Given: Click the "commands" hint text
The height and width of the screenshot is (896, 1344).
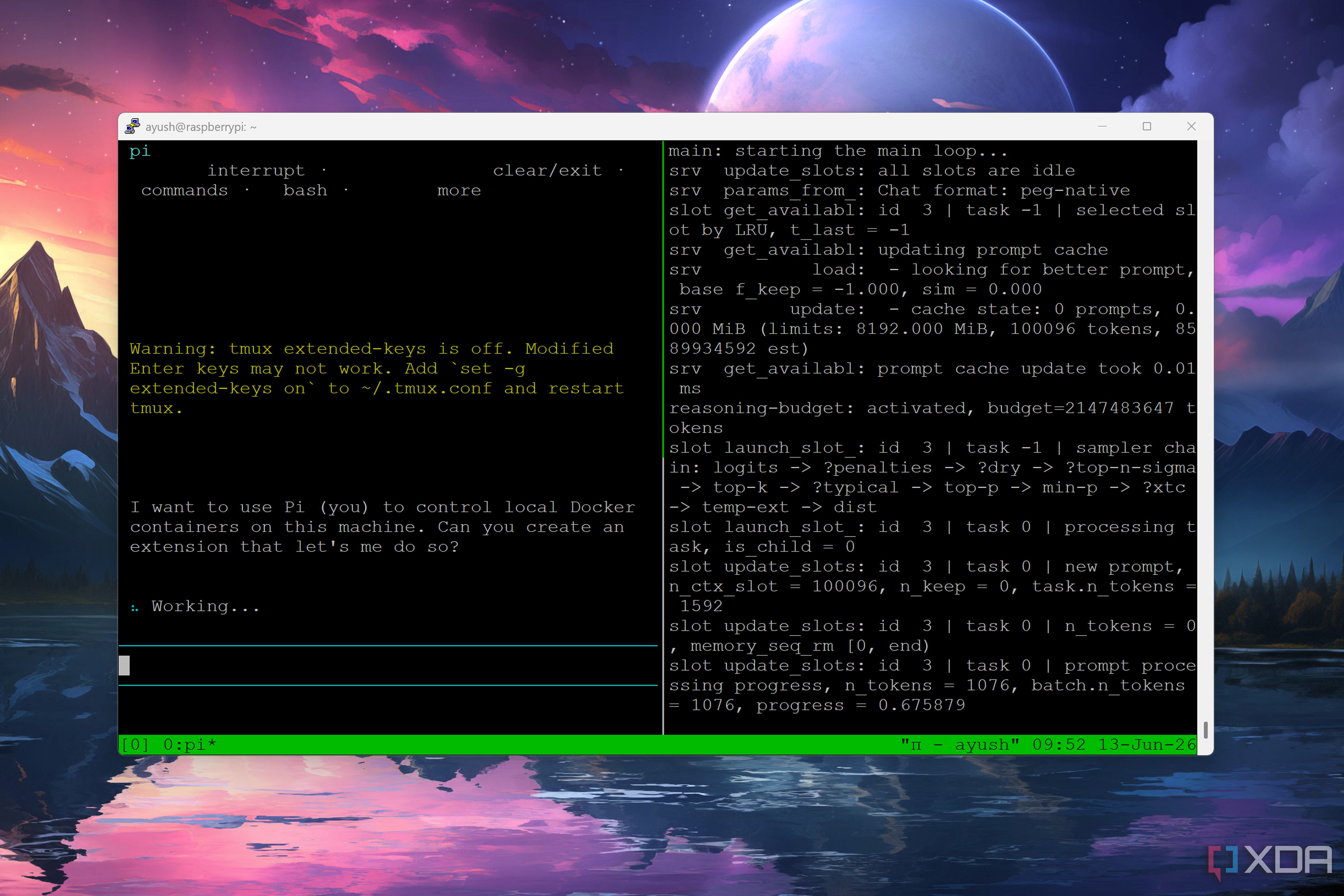Looking at the screenshot, I should point(184,190).
